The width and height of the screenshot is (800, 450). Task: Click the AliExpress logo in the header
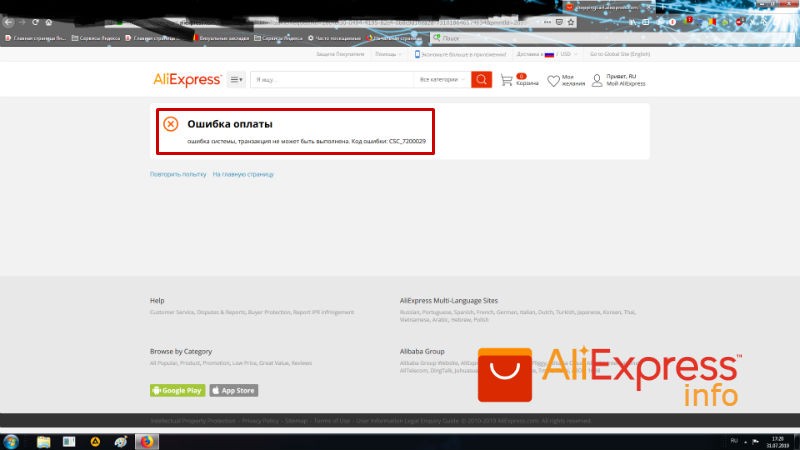point(187,80)
